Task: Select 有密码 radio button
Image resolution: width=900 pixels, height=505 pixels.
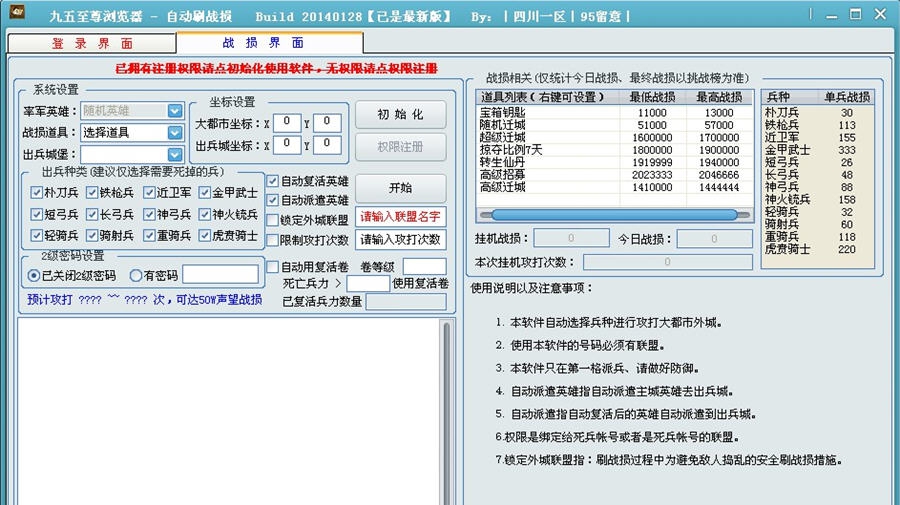Action: click(x=136, y=276)
